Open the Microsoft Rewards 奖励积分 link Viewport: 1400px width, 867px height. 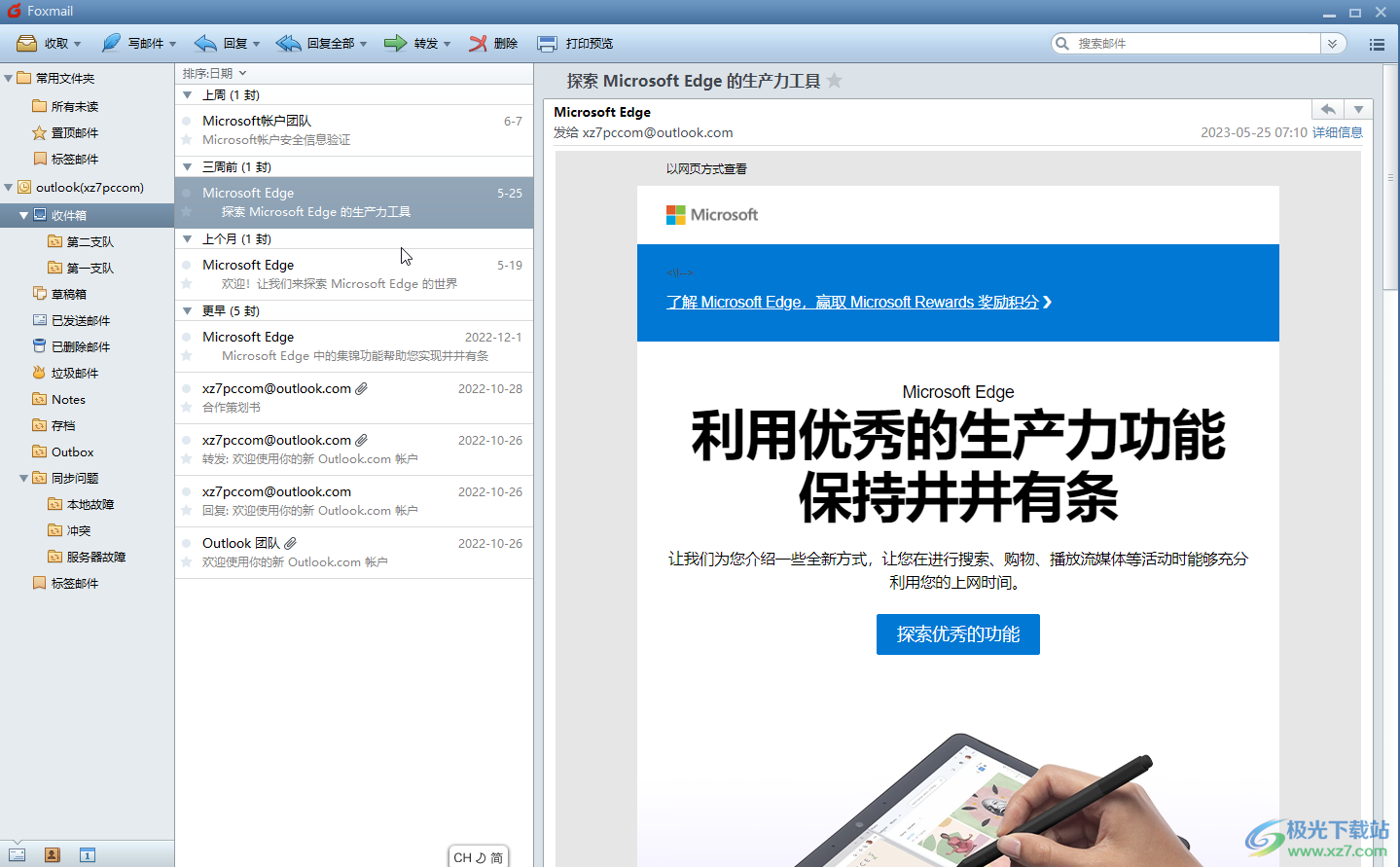859,303
